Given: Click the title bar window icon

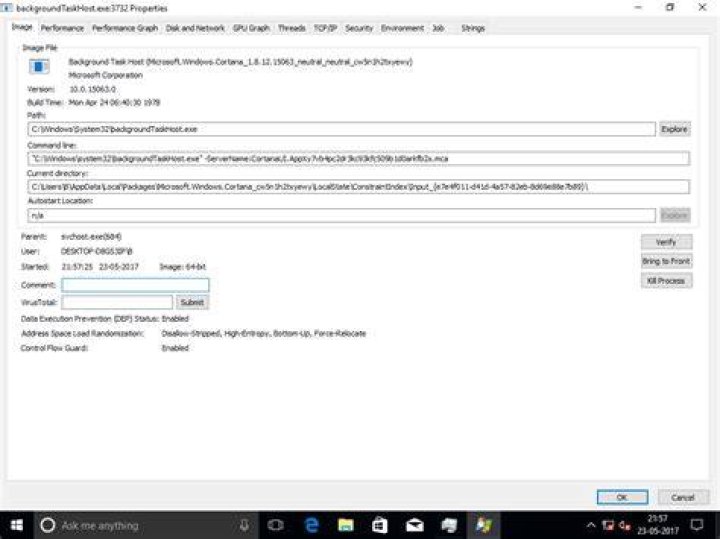Looking at the screenshot, I should pyautogui.click(x=6, y=8).
